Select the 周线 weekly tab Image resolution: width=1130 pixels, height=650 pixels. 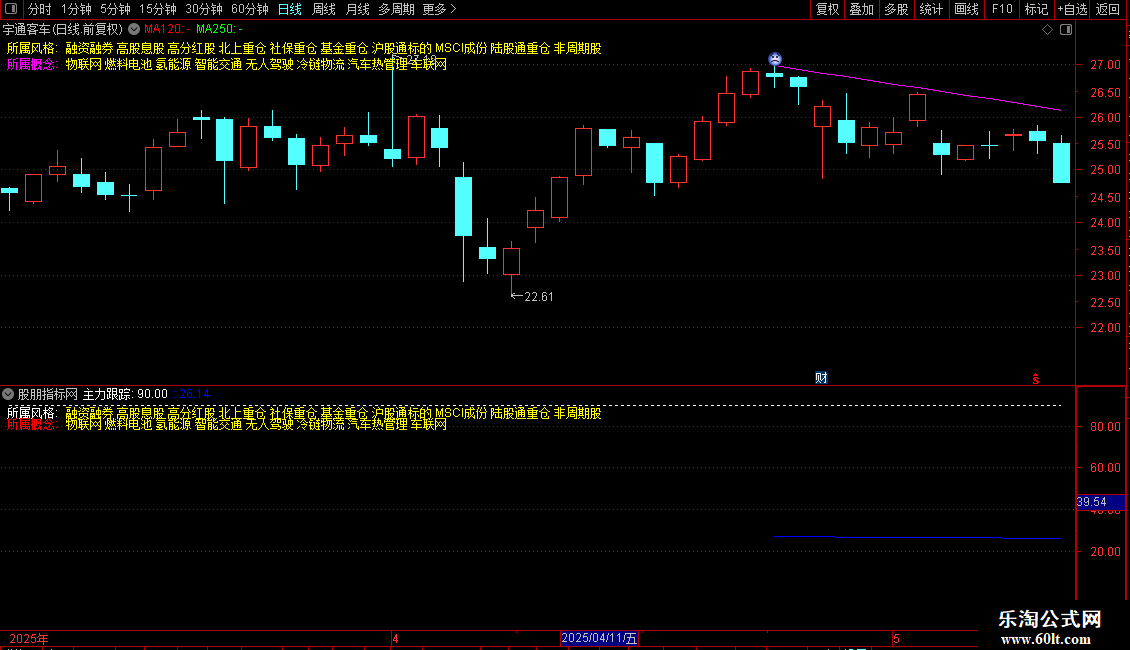[x=324, y=9]
